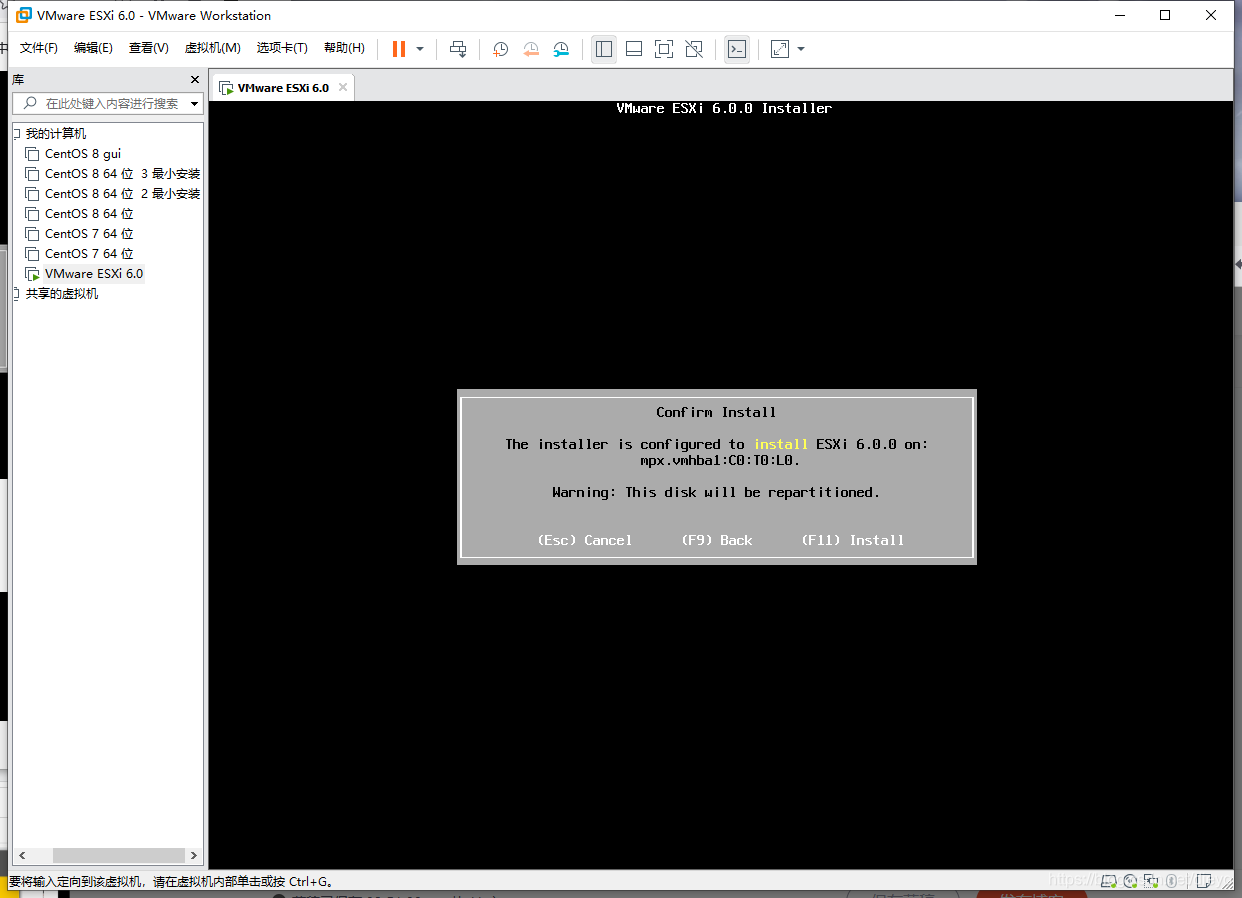Click the disk repartition warning text
The width and height of the screenshot is (1242, 898).
716,492
